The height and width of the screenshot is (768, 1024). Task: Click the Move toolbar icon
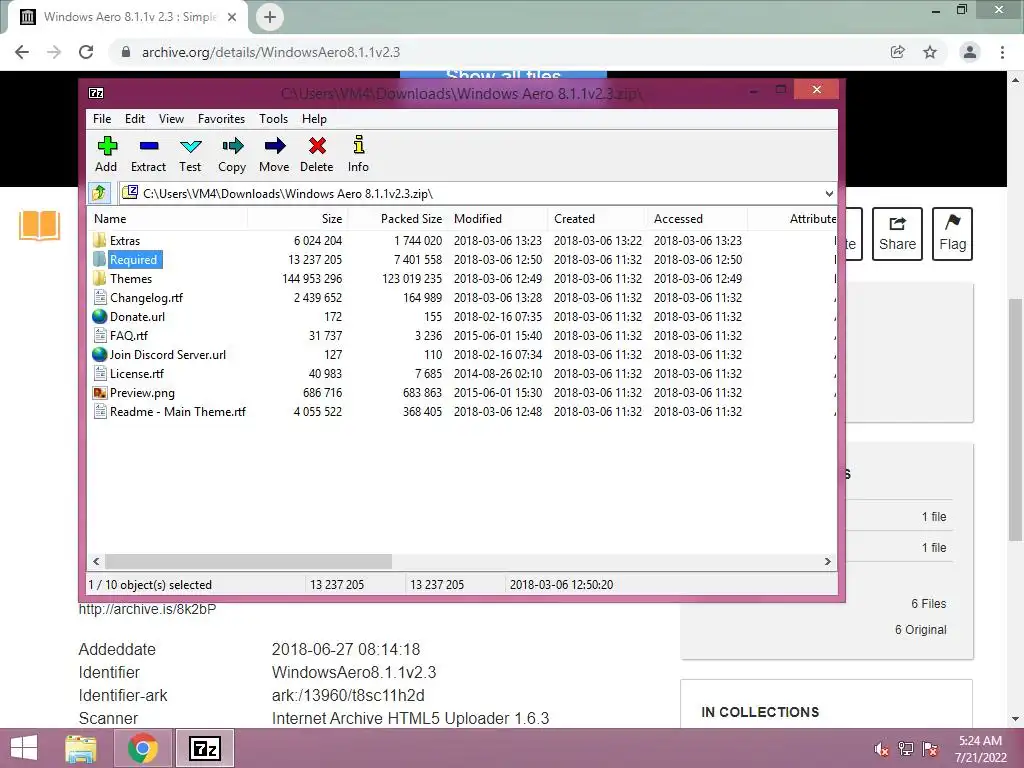(274, 146)
